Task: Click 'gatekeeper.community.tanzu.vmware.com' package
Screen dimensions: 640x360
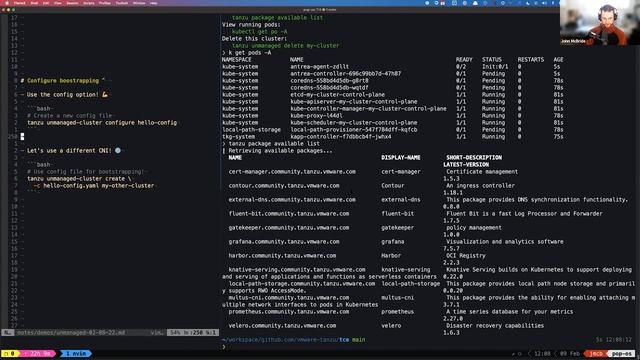Action: (x=289, y=228)
